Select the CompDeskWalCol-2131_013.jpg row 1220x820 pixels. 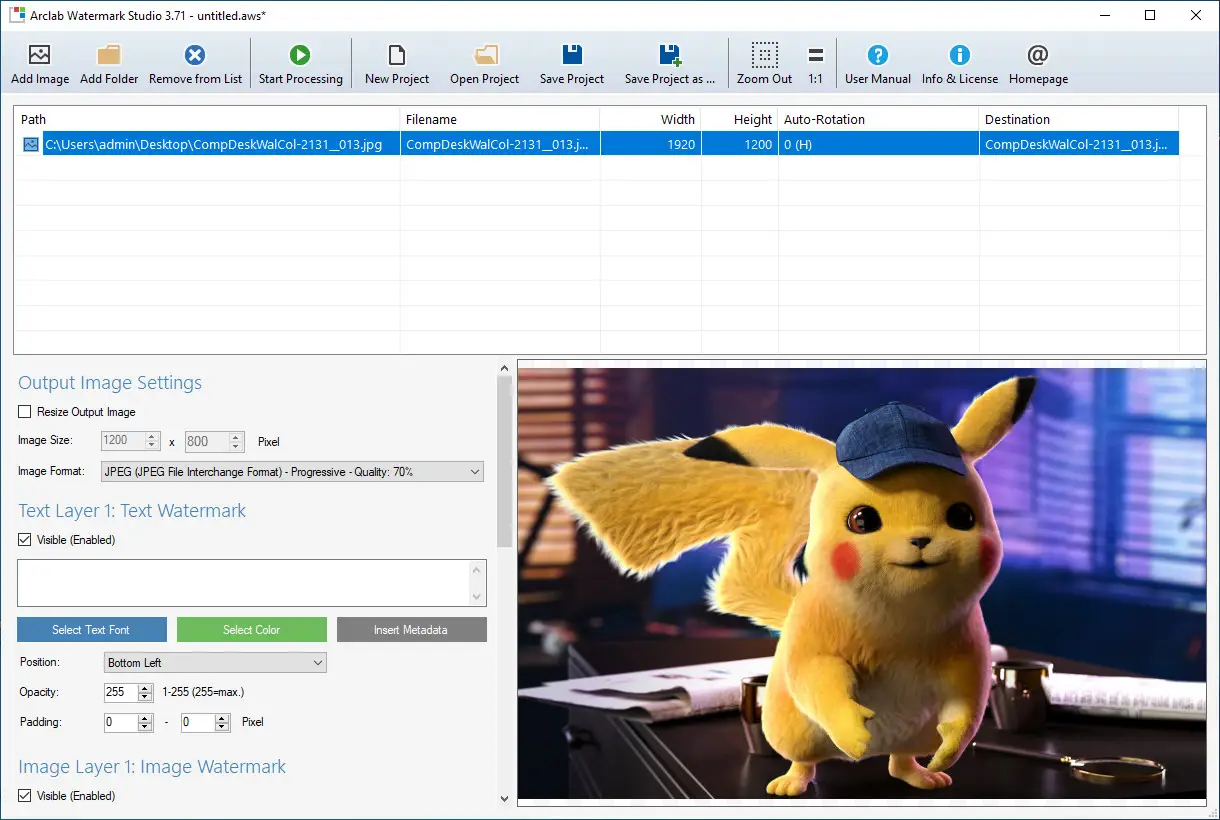[x=400, y=143]
